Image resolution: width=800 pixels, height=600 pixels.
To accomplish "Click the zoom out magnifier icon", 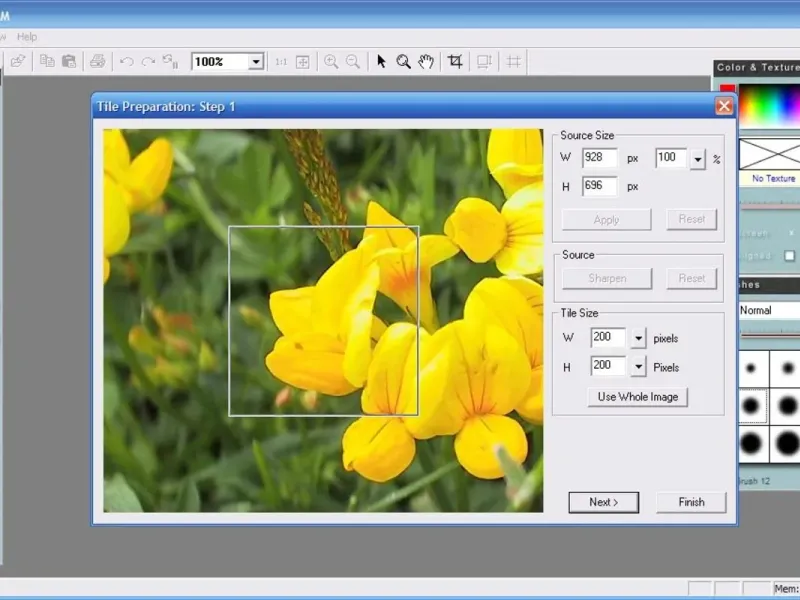I will pyautogui.click(x=353, y=62).
